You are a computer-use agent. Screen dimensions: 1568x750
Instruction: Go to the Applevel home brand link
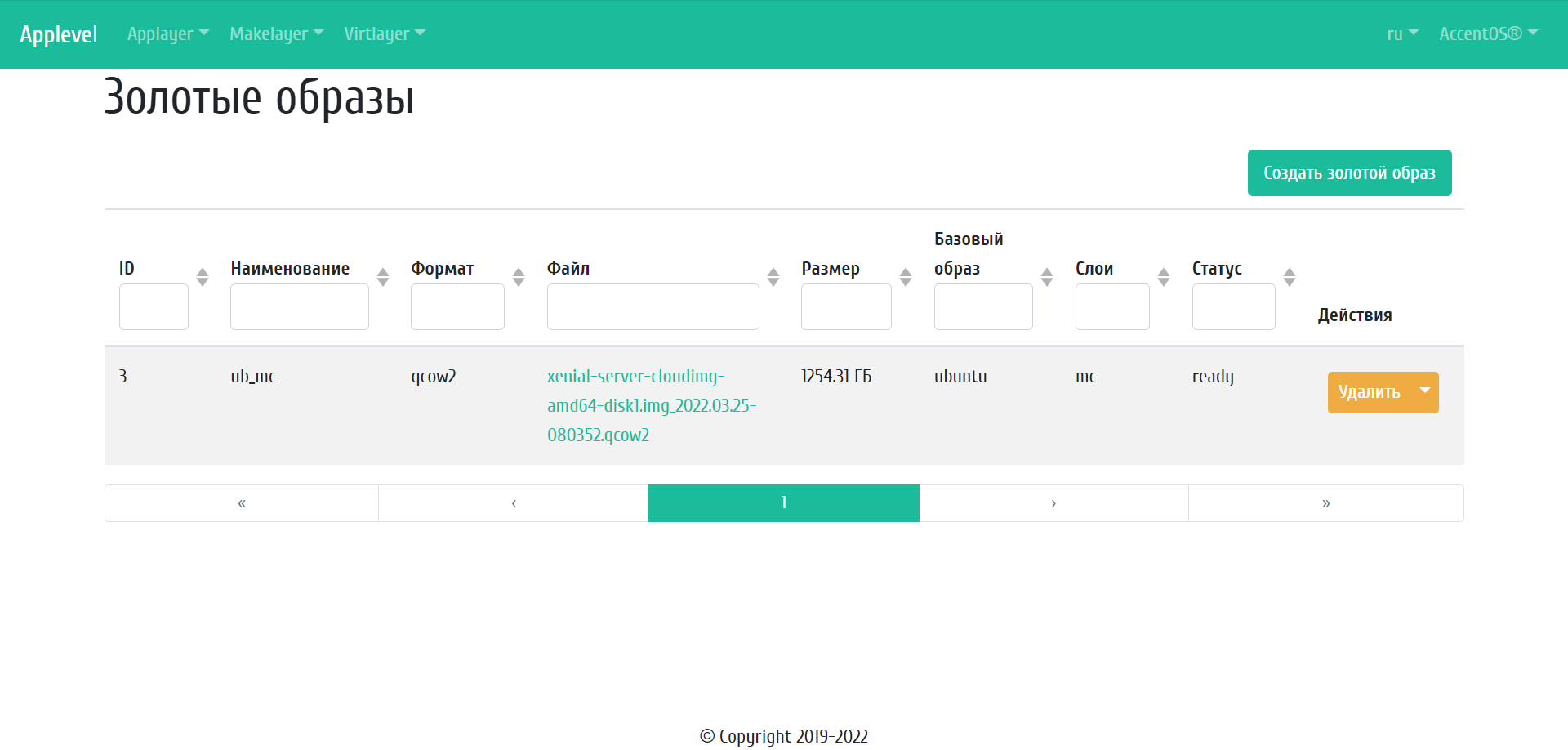point(59,34)
